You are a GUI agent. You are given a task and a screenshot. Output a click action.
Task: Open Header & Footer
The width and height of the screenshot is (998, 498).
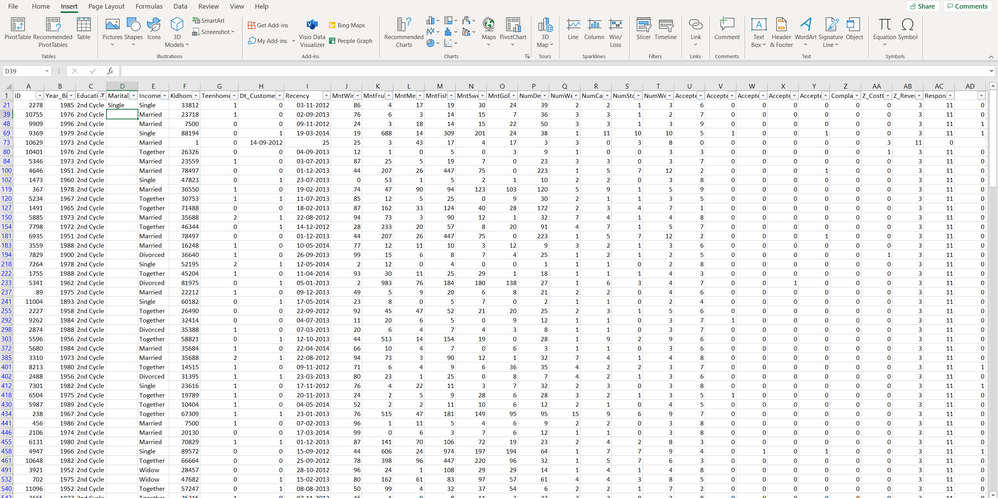pos(781,33)
